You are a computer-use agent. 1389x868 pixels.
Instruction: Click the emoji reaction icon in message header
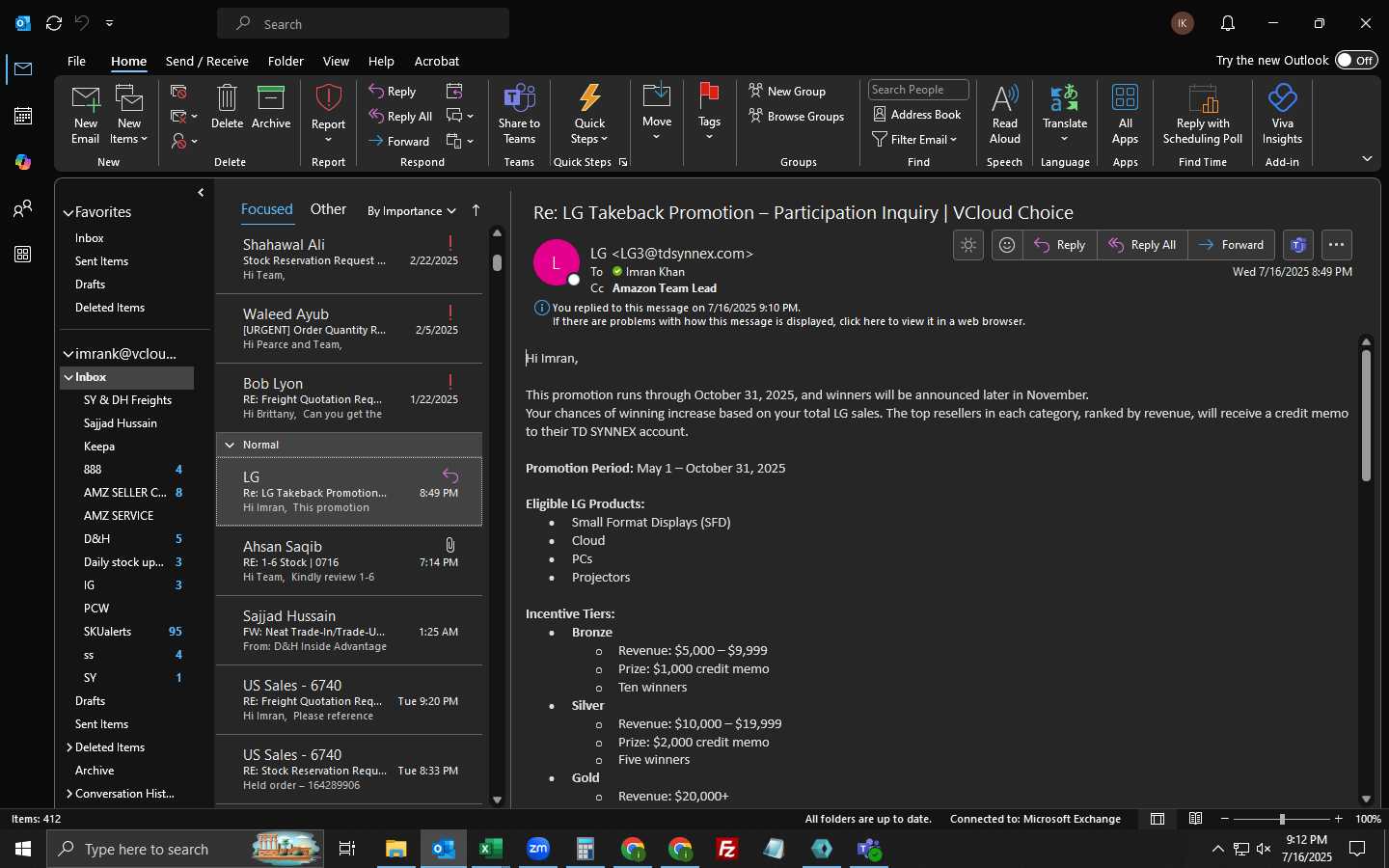click(1006, 245)
